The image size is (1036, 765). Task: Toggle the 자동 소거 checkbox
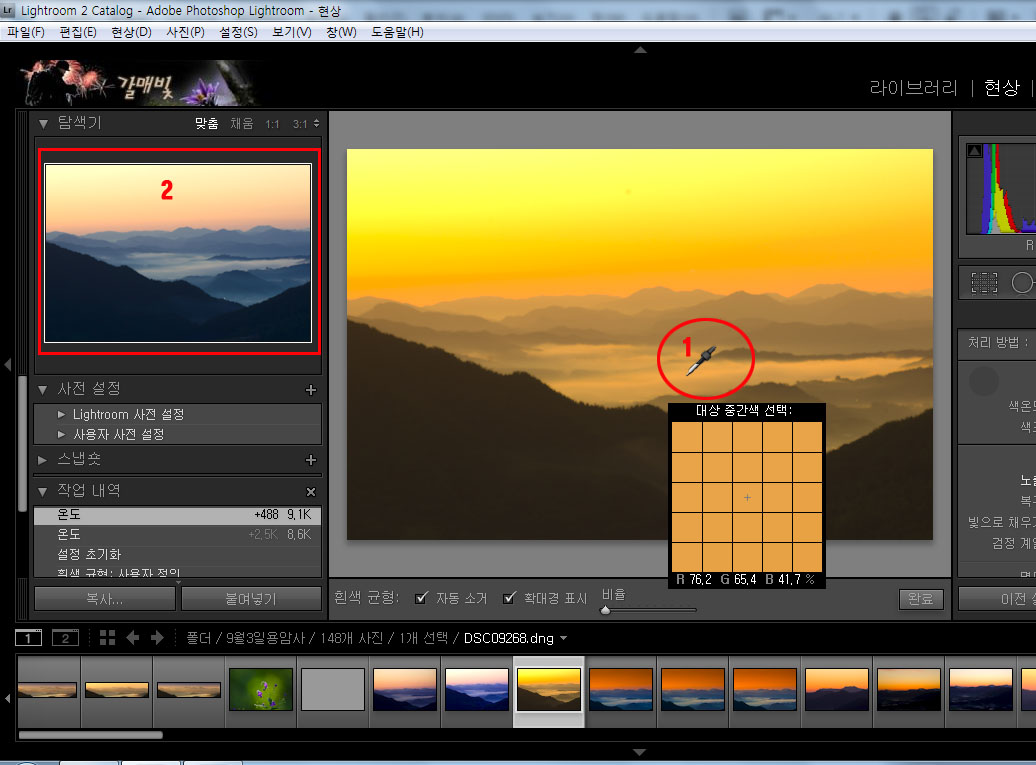pyautogui.click(x=421, y=598)
